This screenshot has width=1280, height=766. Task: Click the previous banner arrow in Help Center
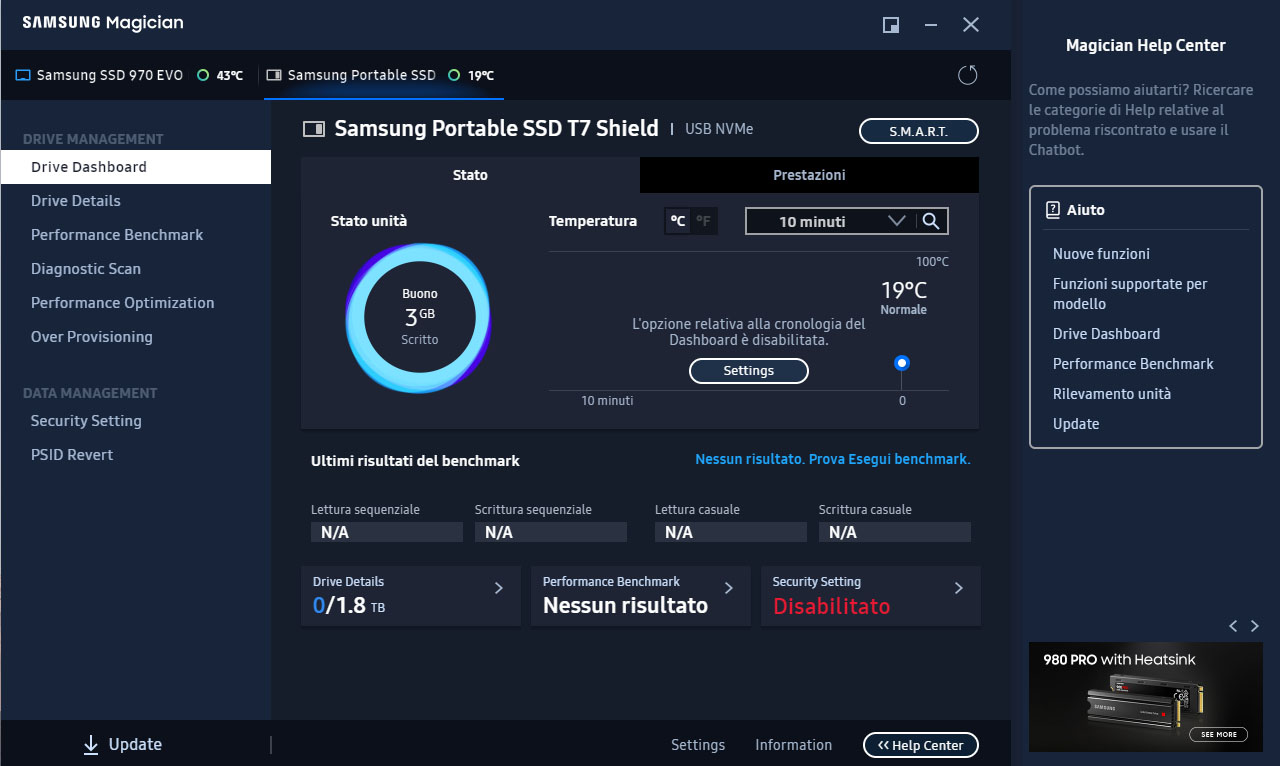tap(1233, 626)
